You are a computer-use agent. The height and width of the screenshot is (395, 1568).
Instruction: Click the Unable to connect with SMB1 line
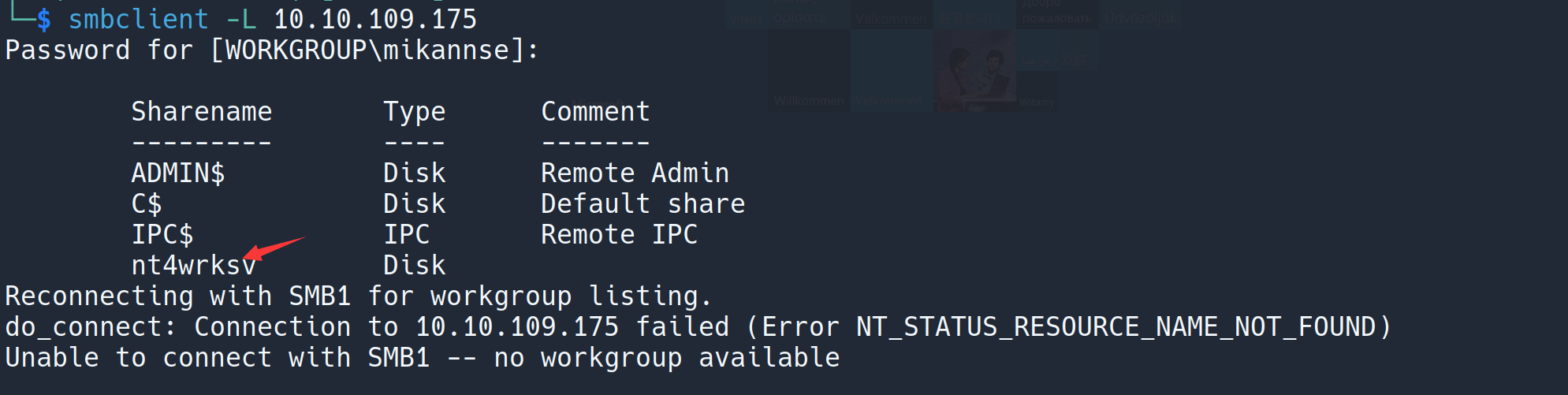pyautogui.click(x=422, y=358)
